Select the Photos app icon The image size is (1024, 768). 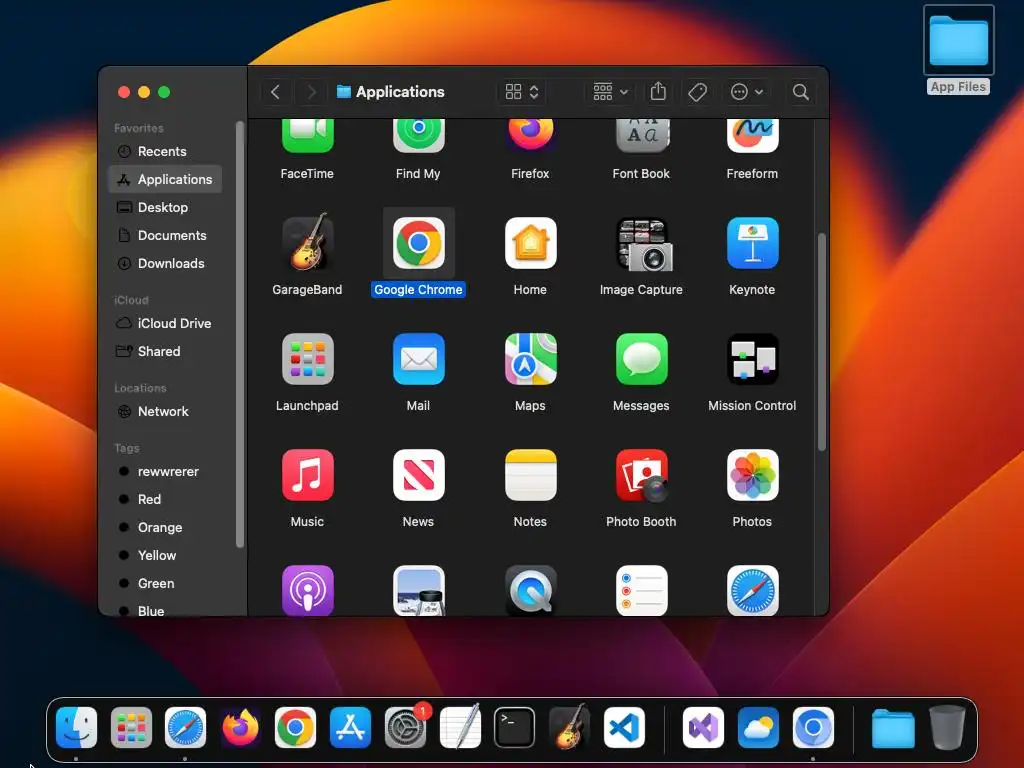click(x=752, y=475)
